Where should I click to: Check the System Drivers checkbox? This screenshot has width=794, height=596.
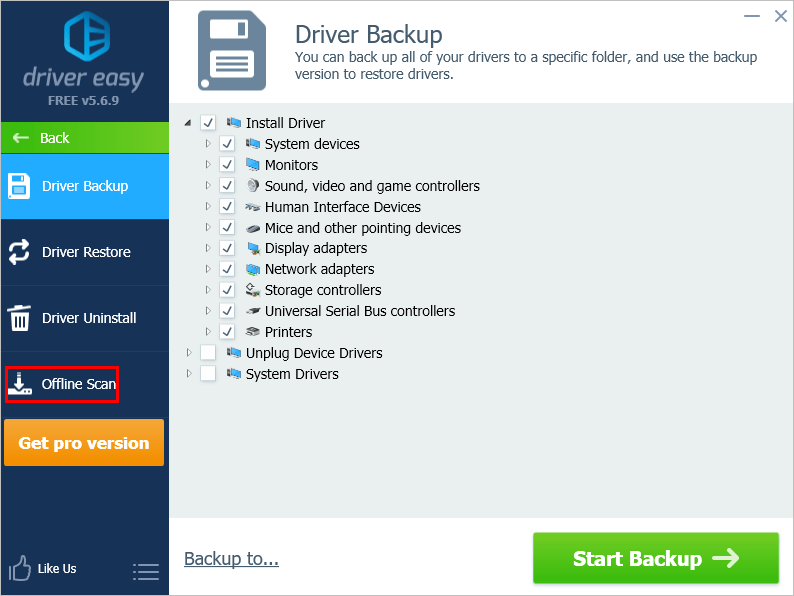click(208, 374)
